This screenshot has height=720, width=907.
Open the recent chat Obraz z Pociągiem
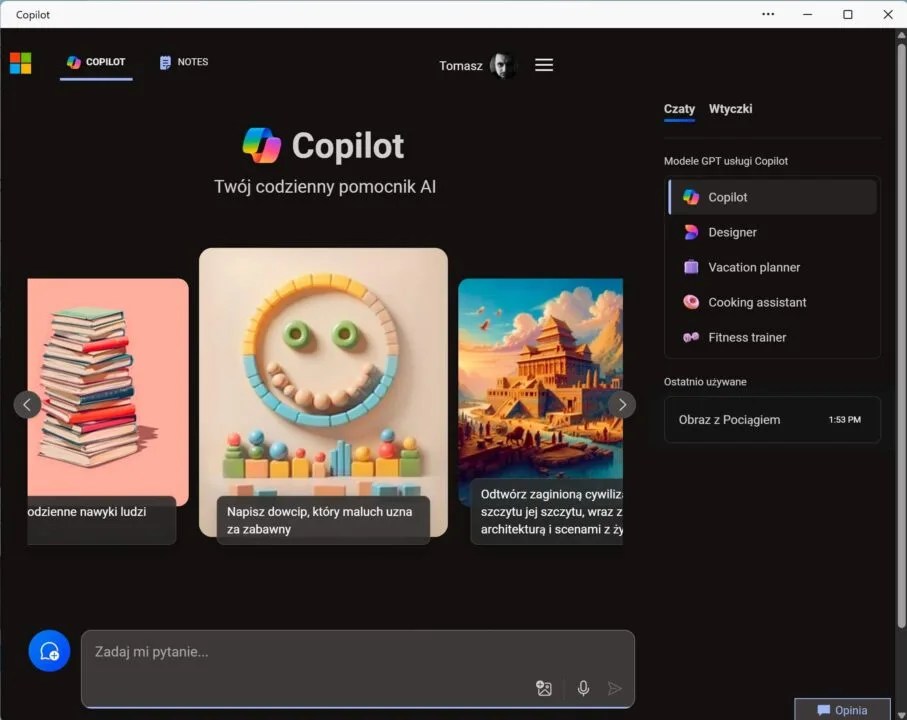(x=772, y=419)
